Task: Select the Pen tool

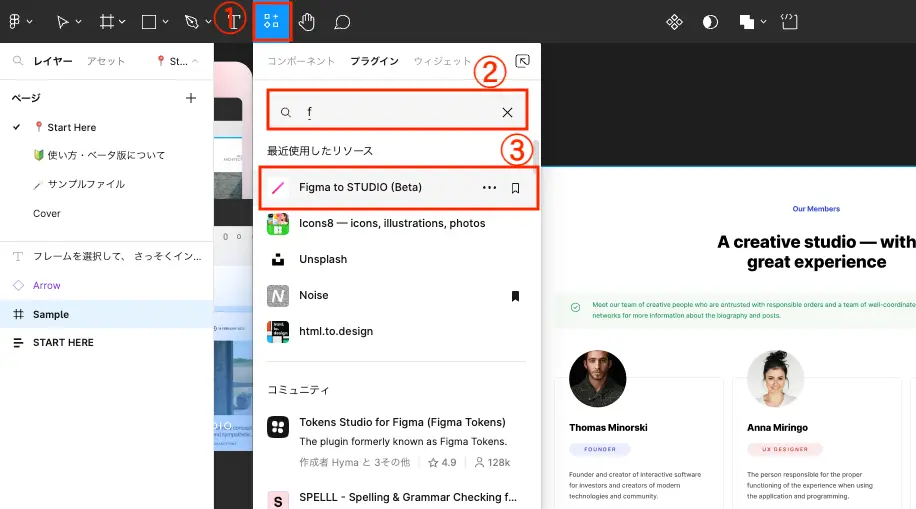Action: click(192, 22)
